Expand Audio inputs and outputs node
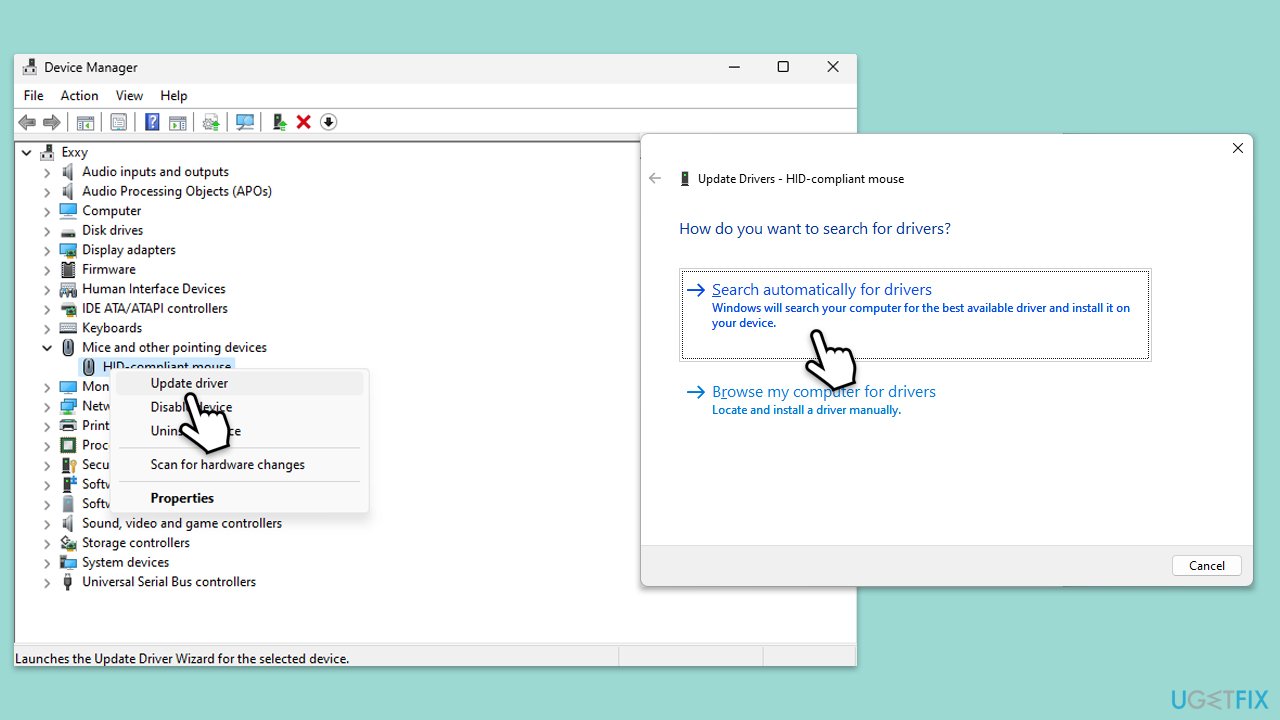Image resolution: width=1280 pixels, height=720 pixels. (46, 172)
